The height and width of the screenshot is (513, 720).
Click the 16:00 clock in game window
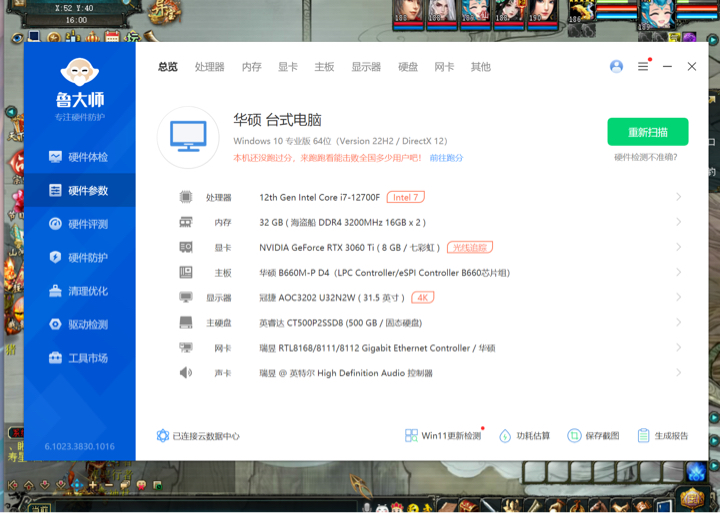click(76, 20)
